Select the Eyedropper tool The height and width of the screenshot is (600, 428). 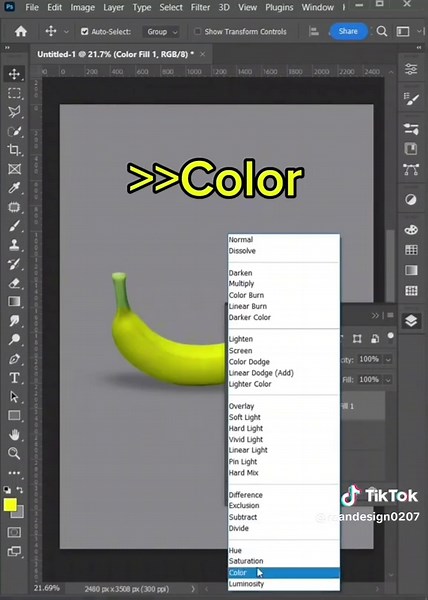14,188
